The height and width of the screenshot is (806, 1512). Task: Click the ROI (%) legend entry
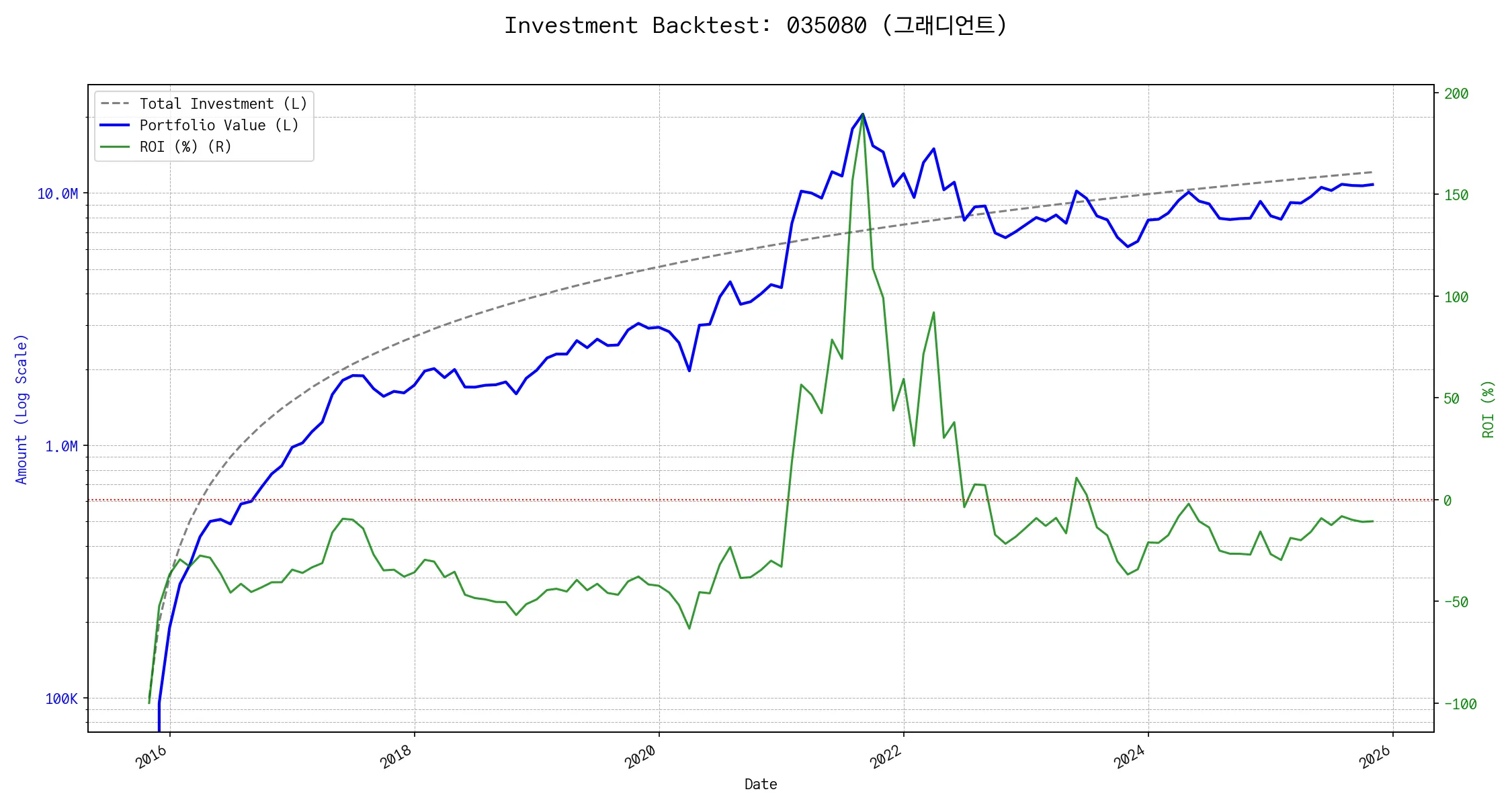(185, 147)
